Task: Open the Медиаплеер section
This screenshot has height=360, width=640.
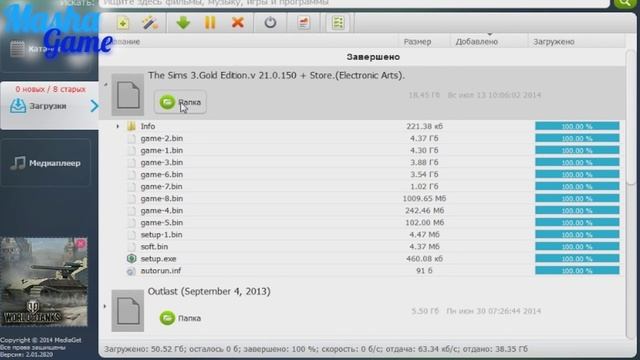Action: (46, 163)
